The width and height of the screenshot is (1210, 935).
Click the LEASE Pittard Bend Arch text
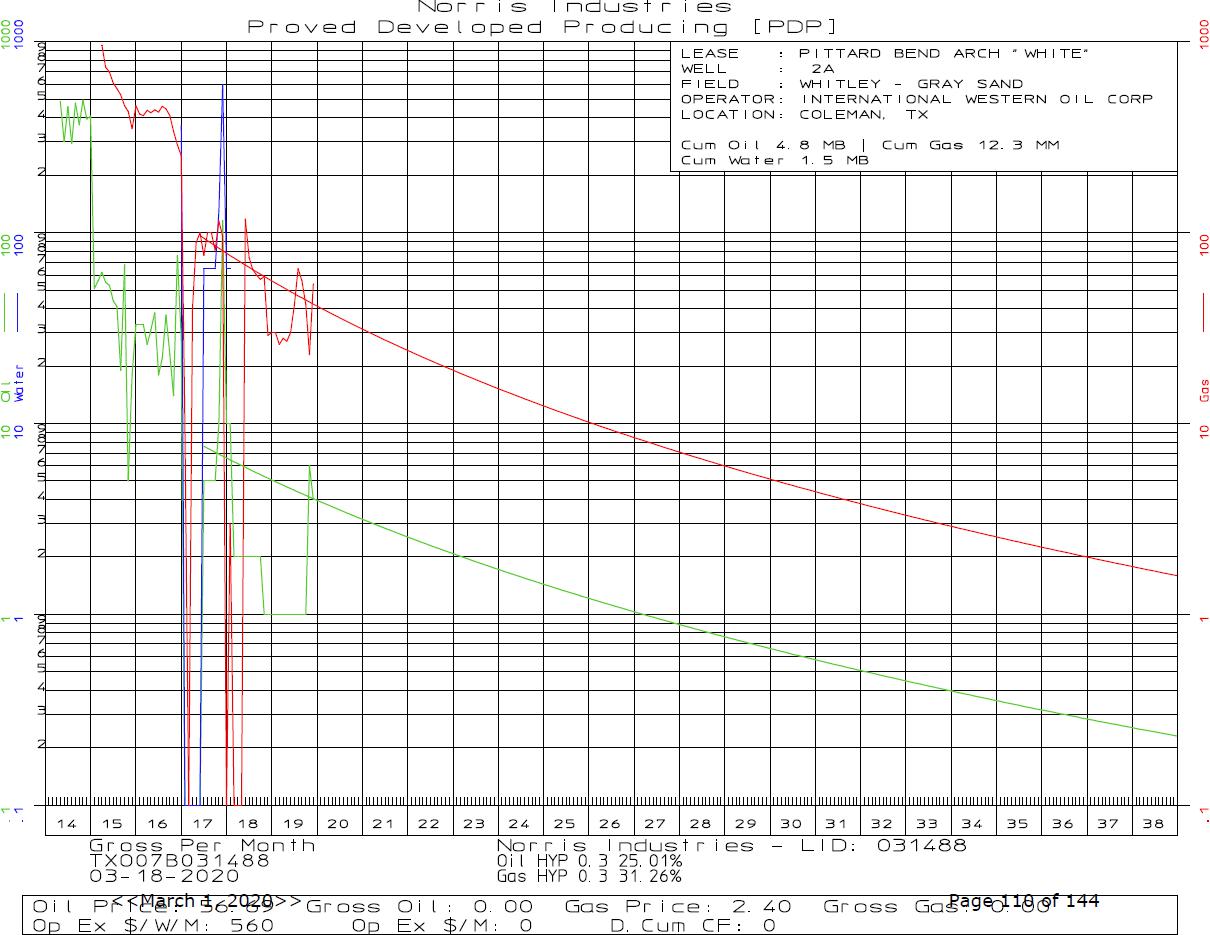coord(882,53)
